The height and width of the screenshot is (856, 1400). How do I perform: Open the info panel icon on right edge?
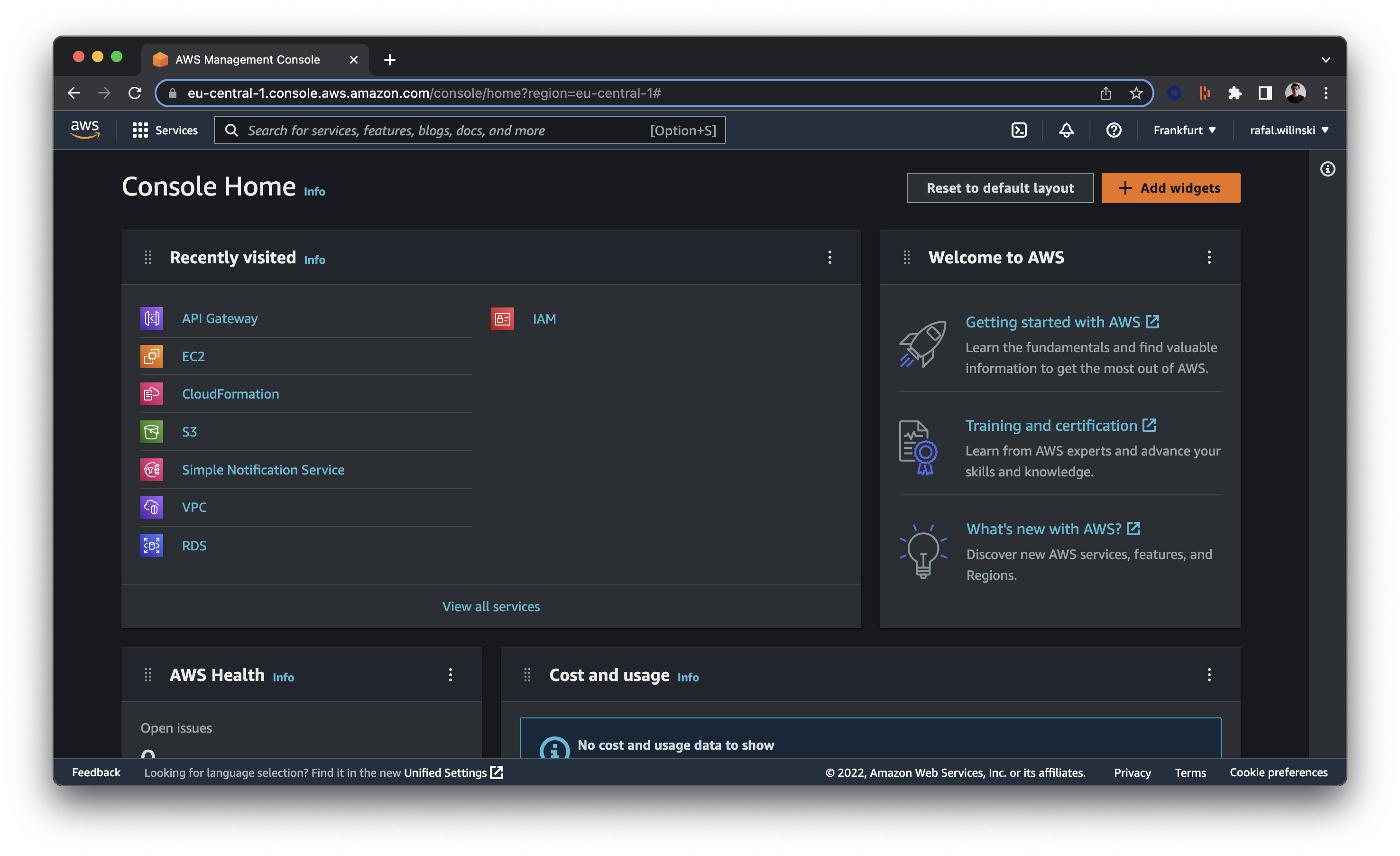pyautogui.click(x=1327, y=169)
